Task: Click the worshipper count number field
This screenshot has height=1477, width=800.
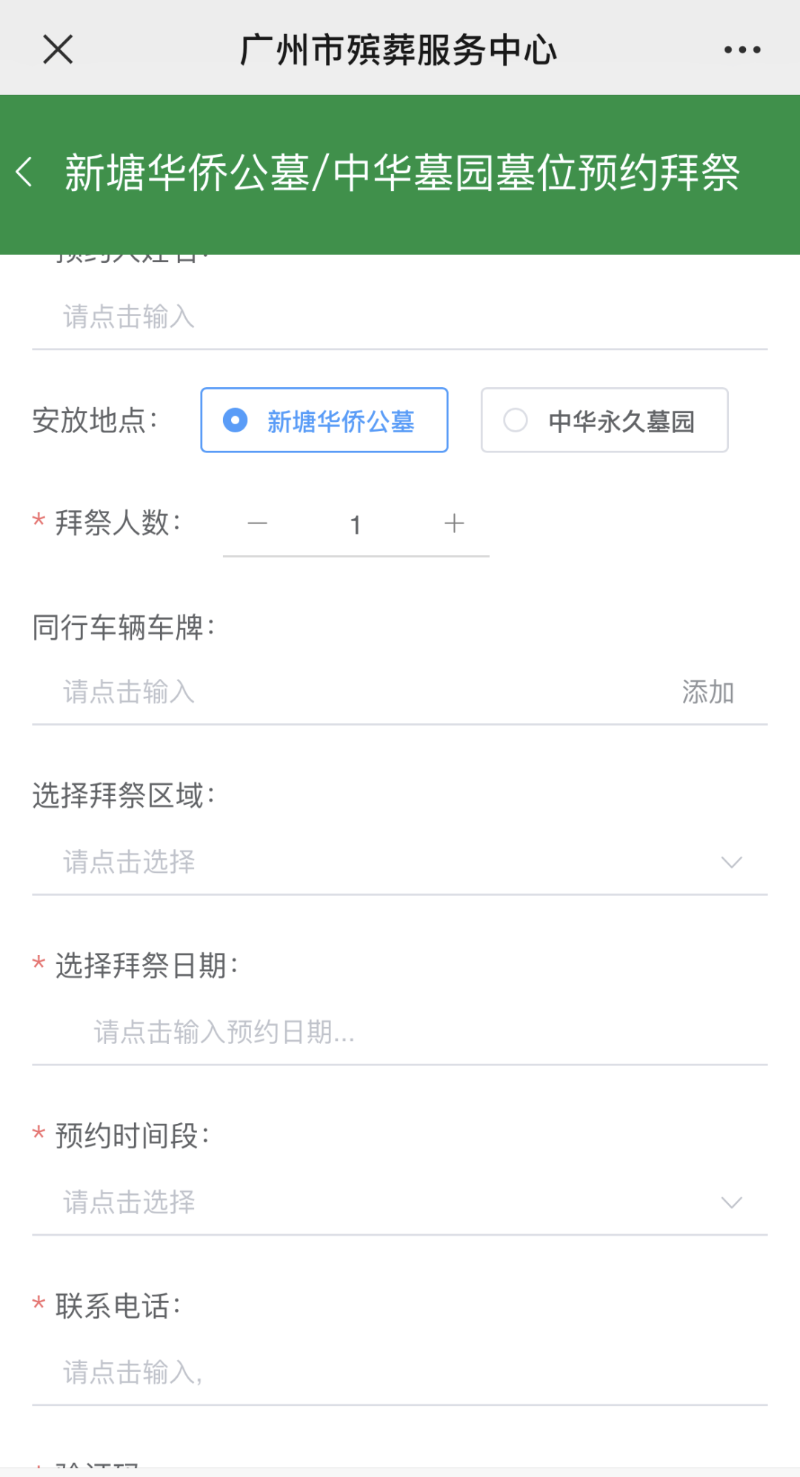Action: click(x=355, y=525)
